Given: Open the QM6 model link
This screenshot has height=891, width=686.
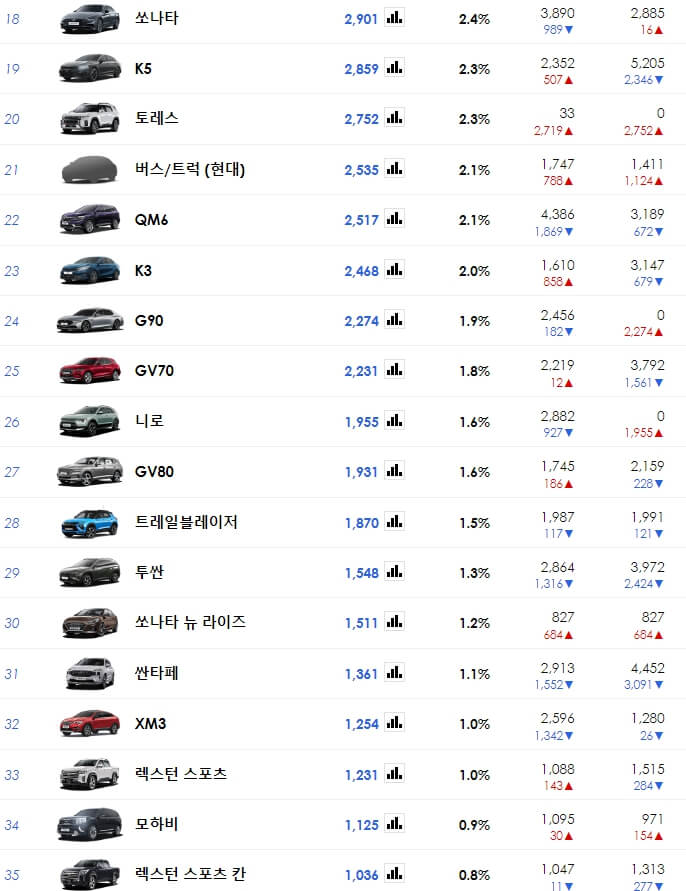Looking at the screenshot, I should [x=151, y=220].
